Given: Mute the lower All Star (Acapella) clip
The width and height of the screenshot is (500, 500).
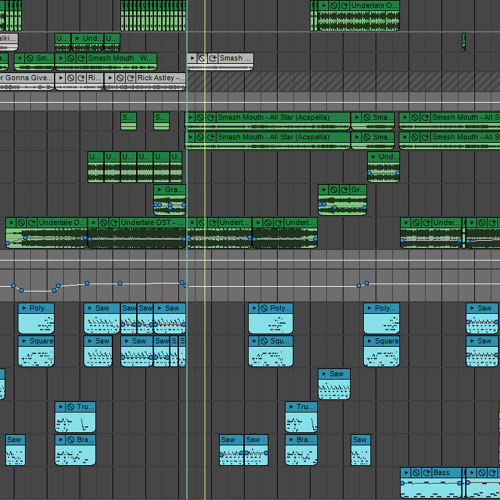Looking at the screenshot, I should (200, 137).
